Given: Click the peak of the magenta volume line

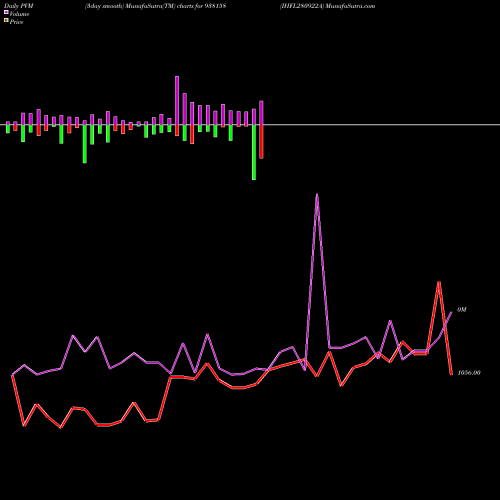Looking at the screenshot, I should pos(317,194).
